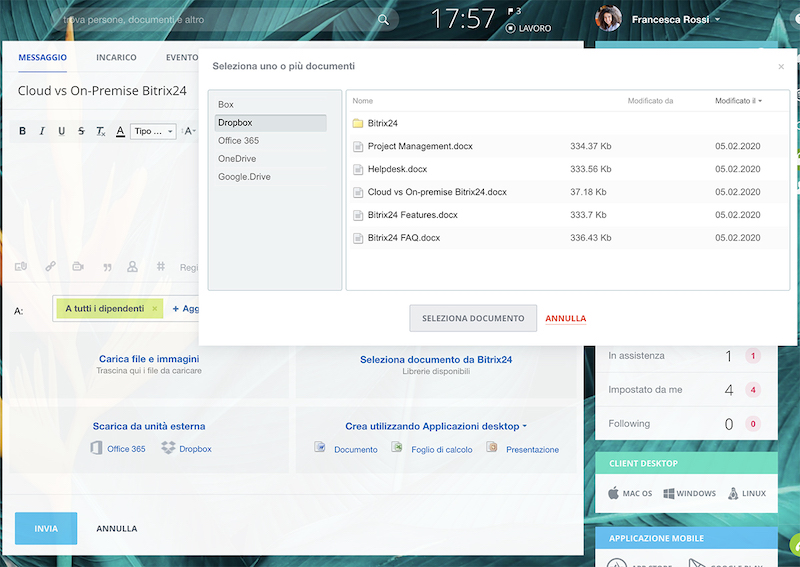Click the hashtag icon below editor
Image resolution: width=800 pixels, height=567 pixels.
click(x=161, y=266)
